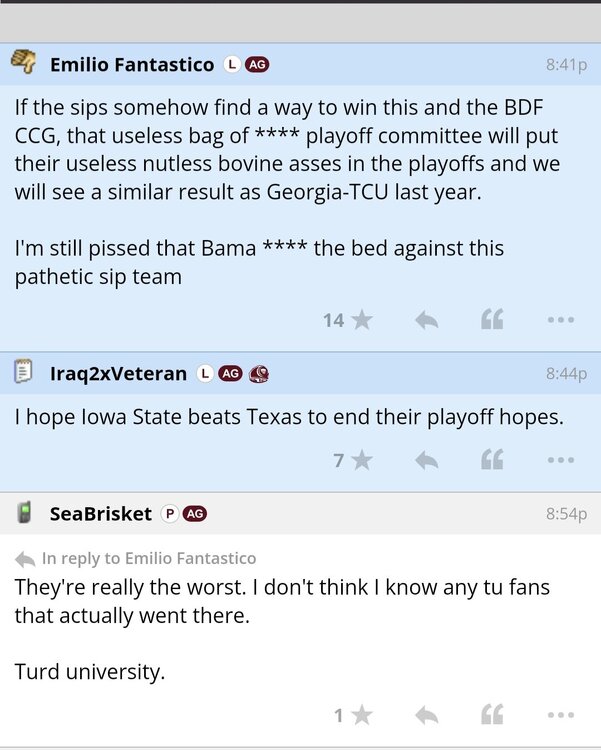Image resolution: width=601 pixels, height=750 pixels.
Task: Quote SeaBrisket's post
Action: (x=492, y=715)
